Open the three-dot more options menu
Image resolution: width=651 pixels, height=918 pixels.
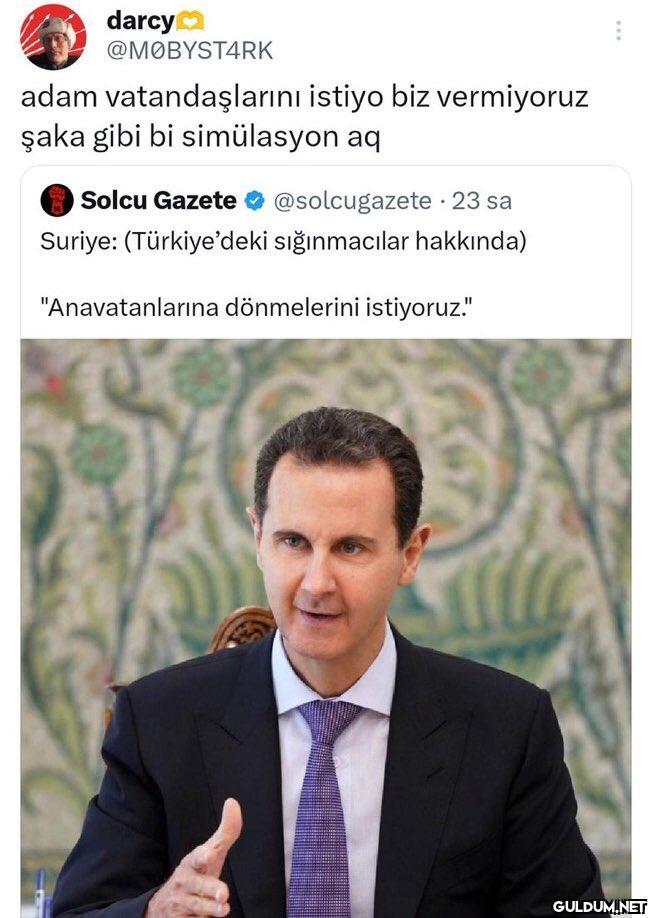618,30
